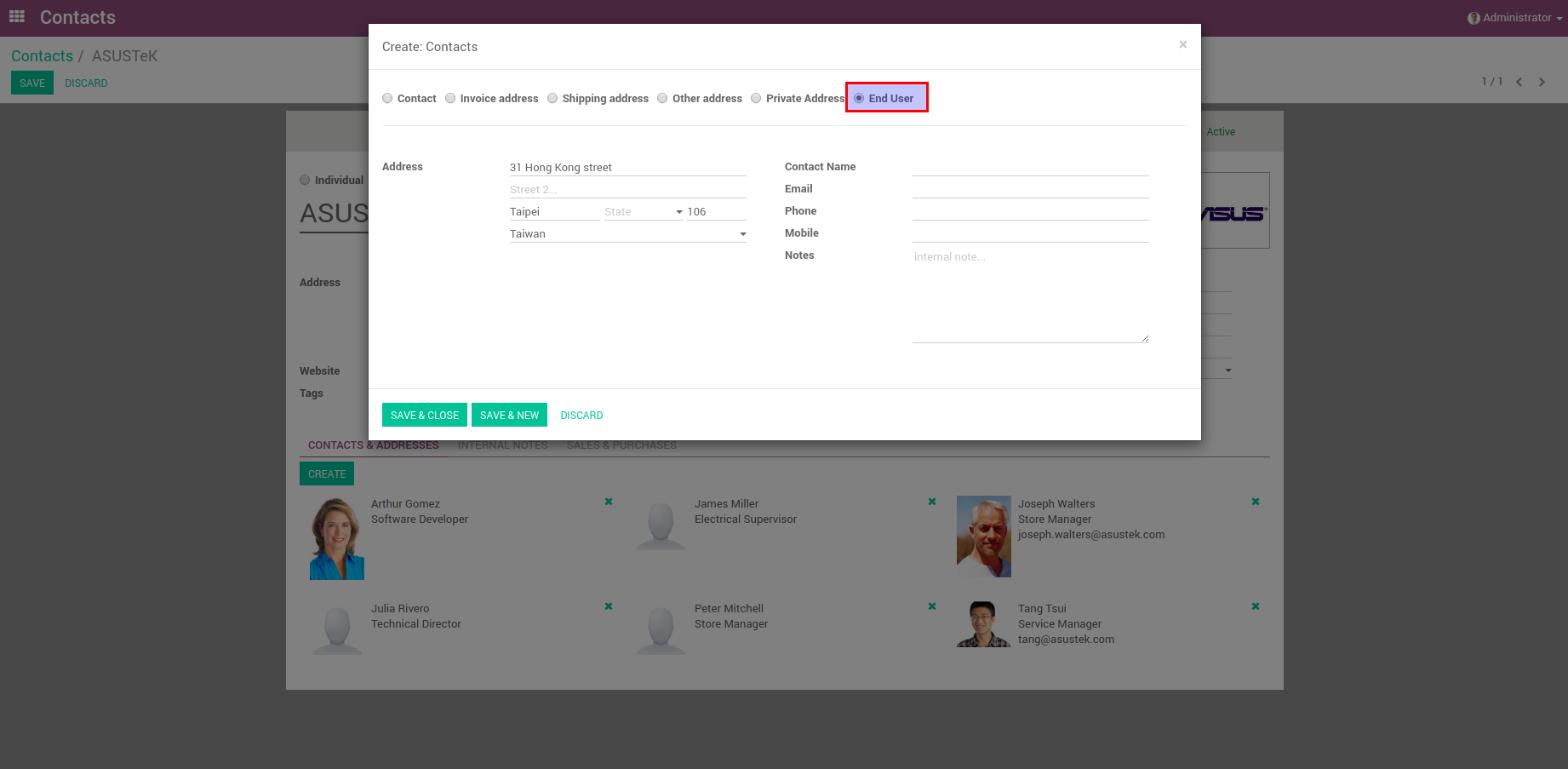
Task: Click the internal note text area
Action: (x=1031, y=296)
